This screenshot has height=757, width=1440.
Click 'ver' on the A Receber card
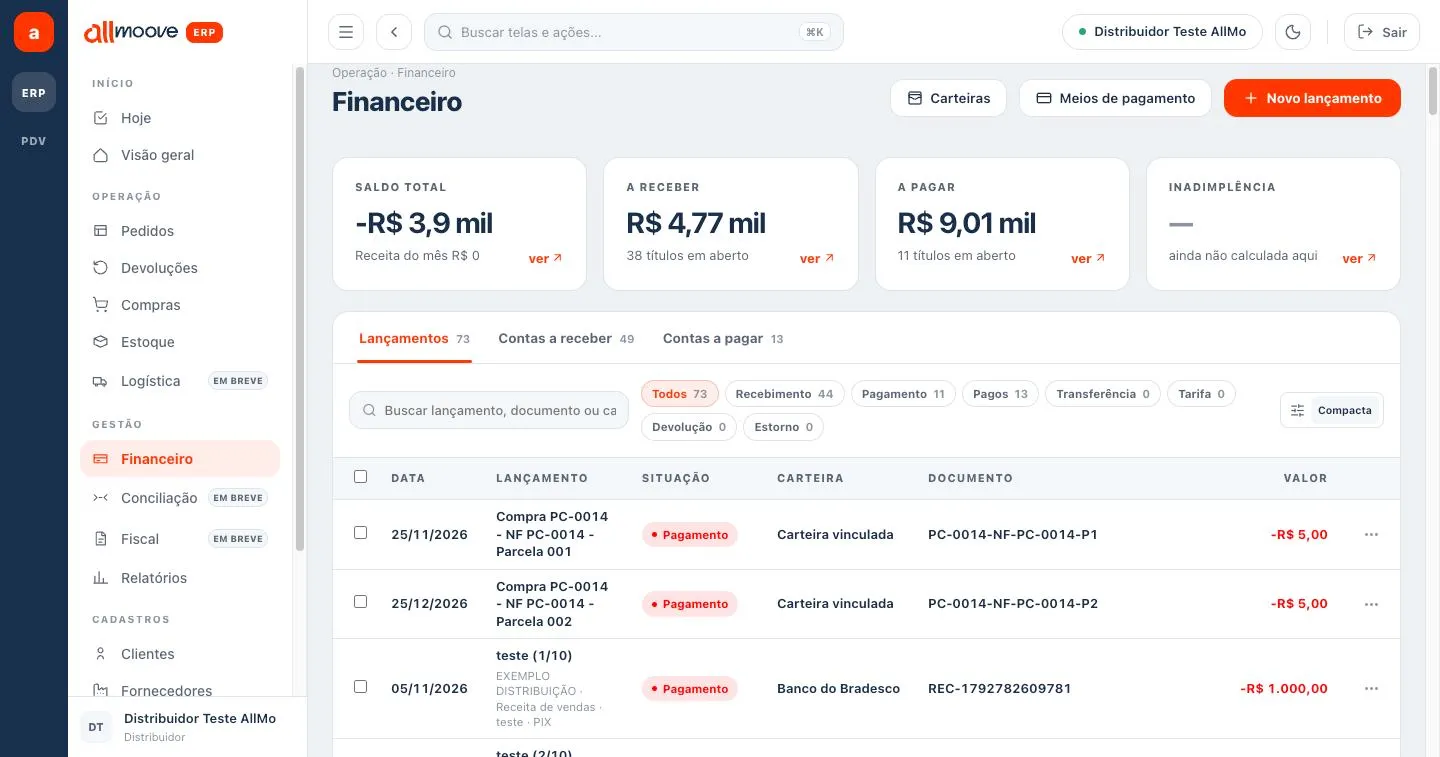817,259
